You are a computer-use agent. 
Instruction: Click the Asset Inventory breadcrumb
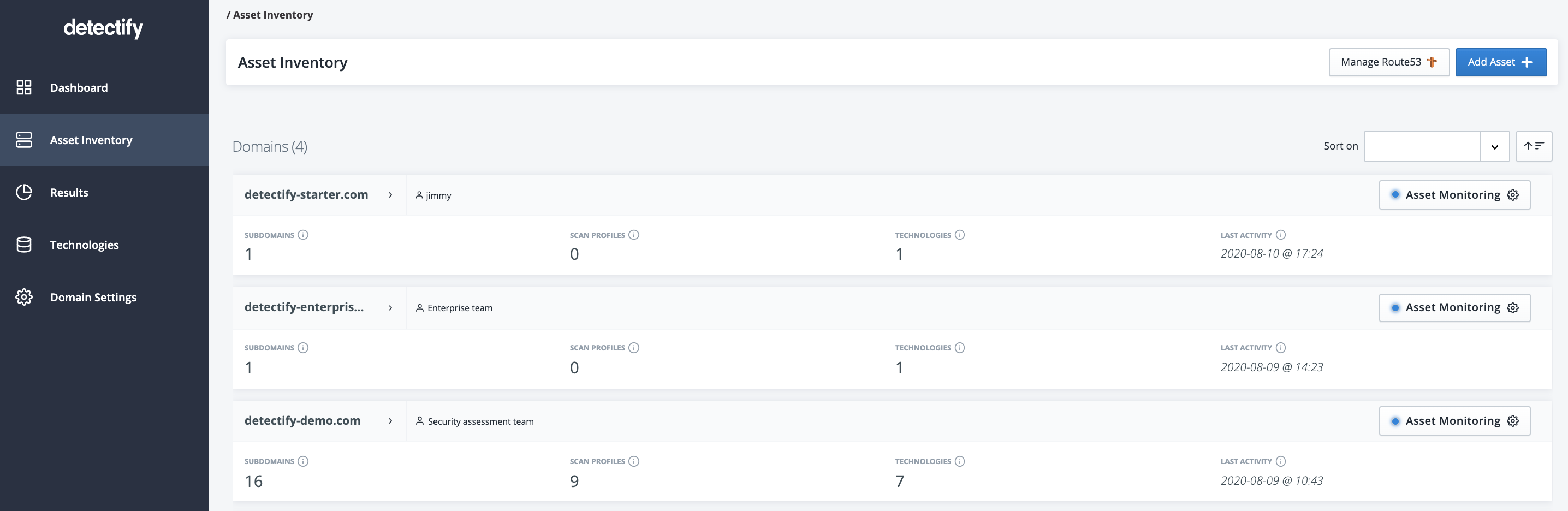pyautogui.click(x=272, y=15)
